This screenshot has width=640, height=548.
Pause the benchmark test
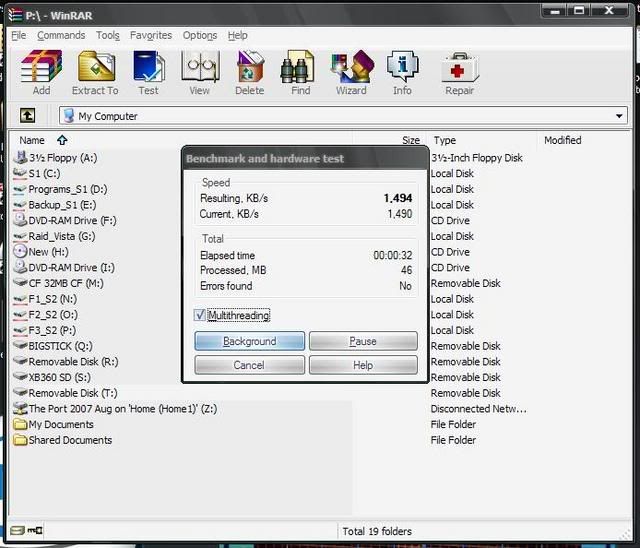click(363, 341)
